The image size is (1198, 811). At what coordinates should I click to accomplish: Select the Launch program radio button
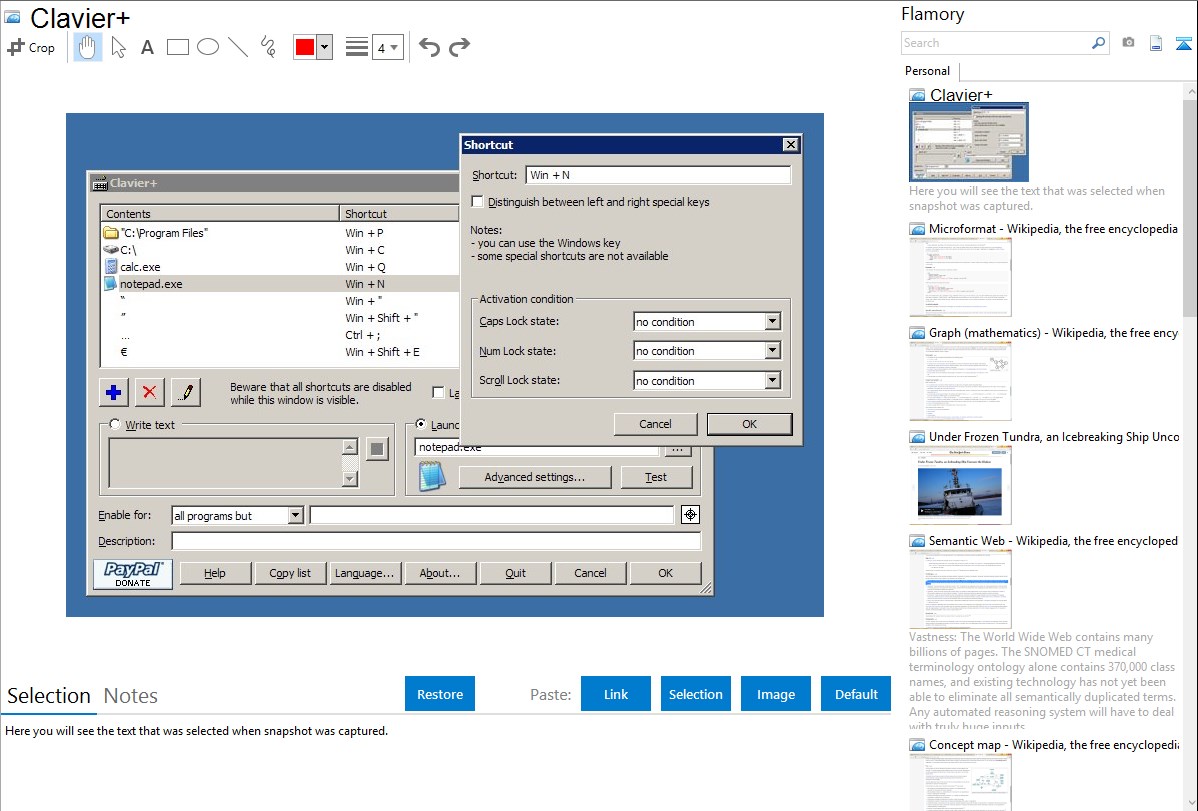coord(420,423)
